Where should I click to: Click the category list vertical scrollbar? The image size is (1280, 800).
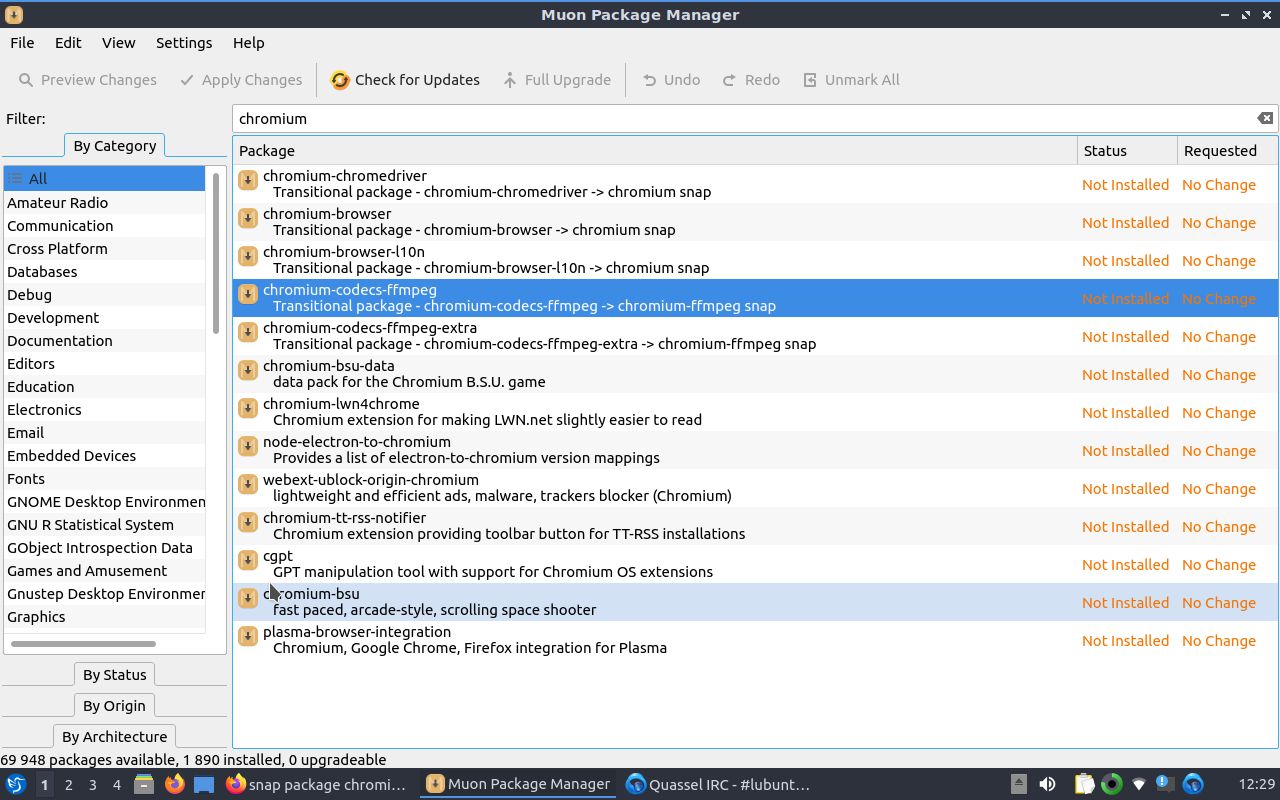pos(216,253)
